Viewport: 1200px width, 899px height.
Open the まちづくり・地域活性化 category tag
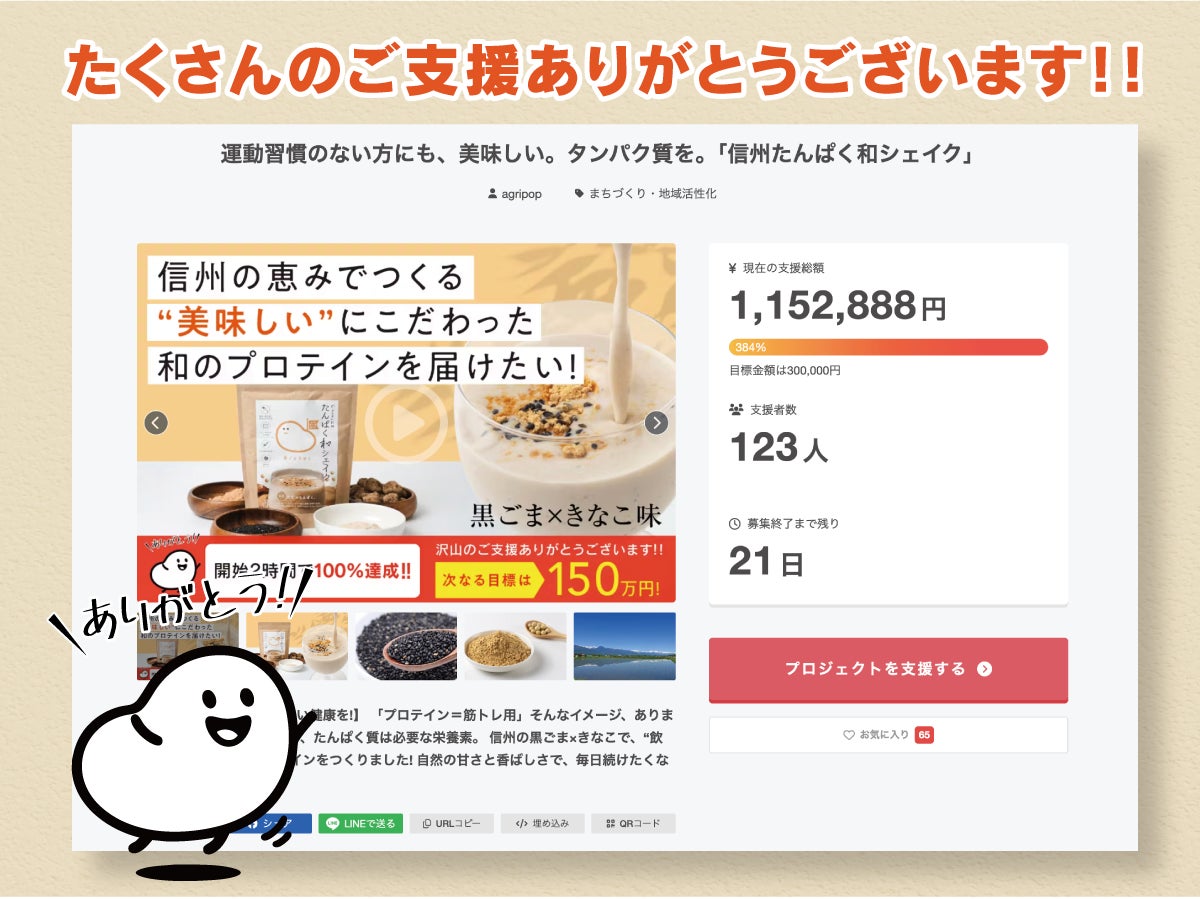click(x=646, y=194)
